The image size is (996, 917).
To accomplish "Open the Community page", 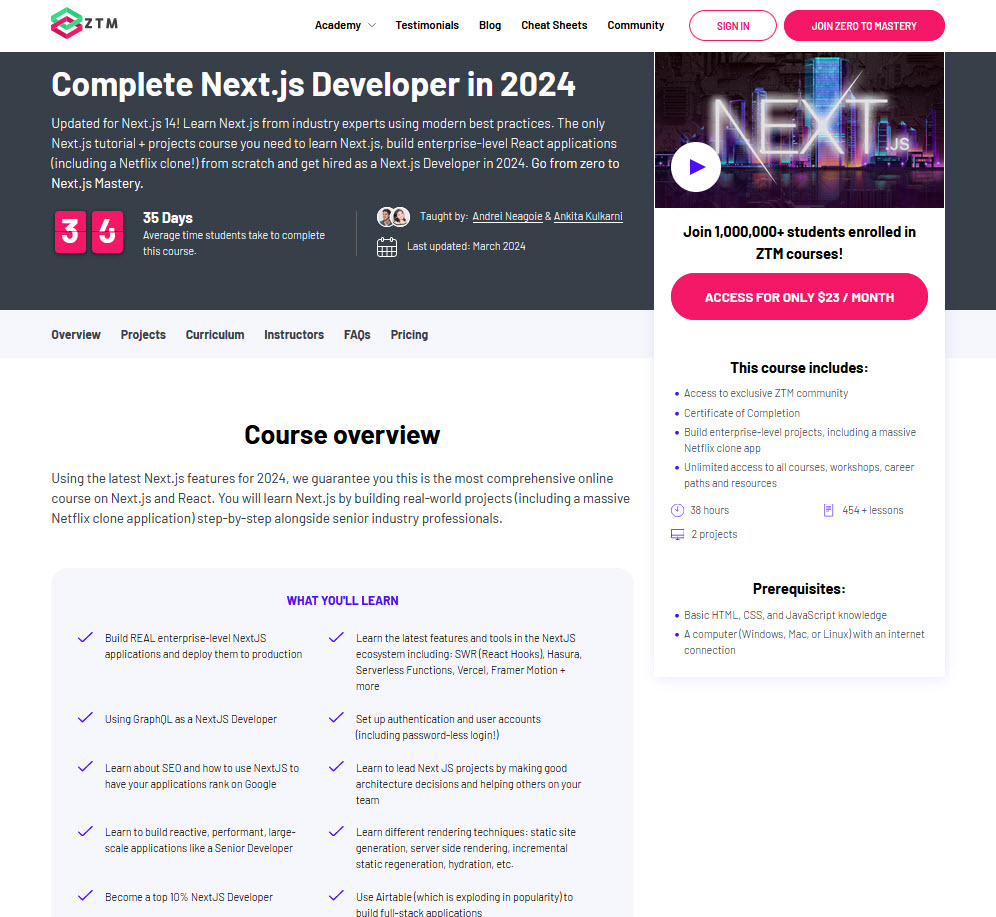I will [635, 25].
